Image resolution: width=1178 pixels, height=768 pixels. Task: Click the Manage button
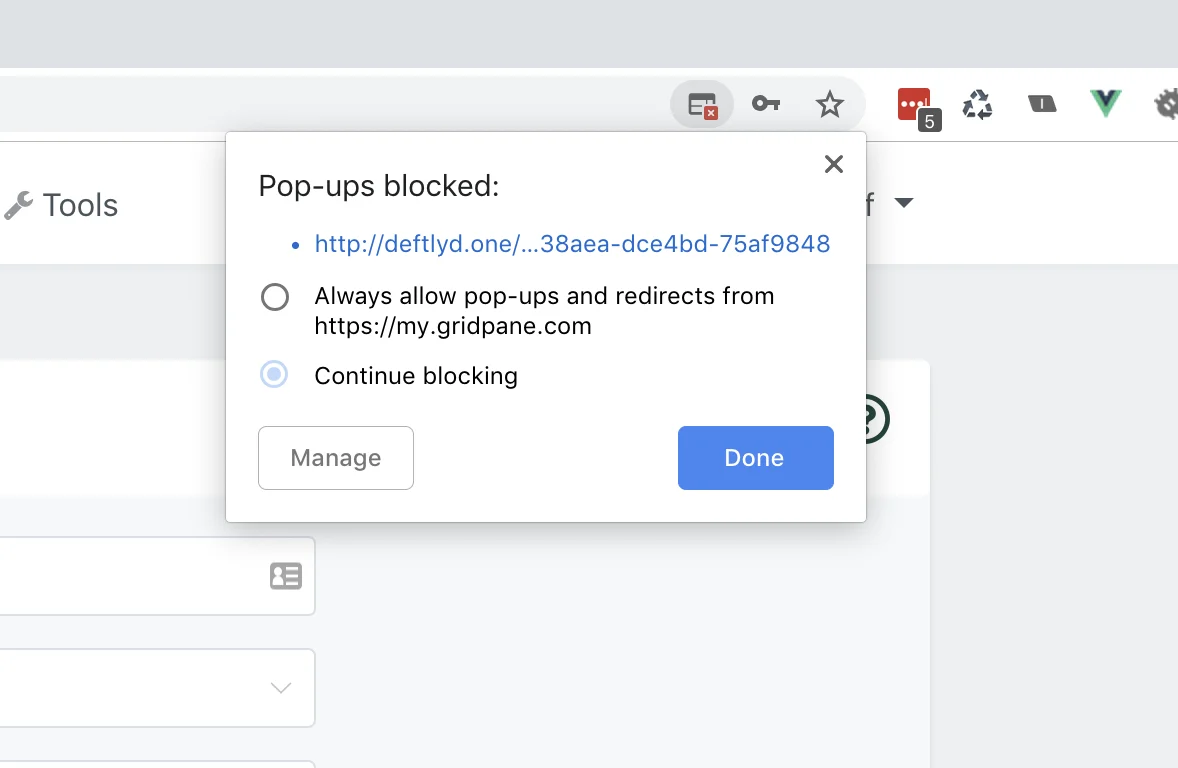336,458
